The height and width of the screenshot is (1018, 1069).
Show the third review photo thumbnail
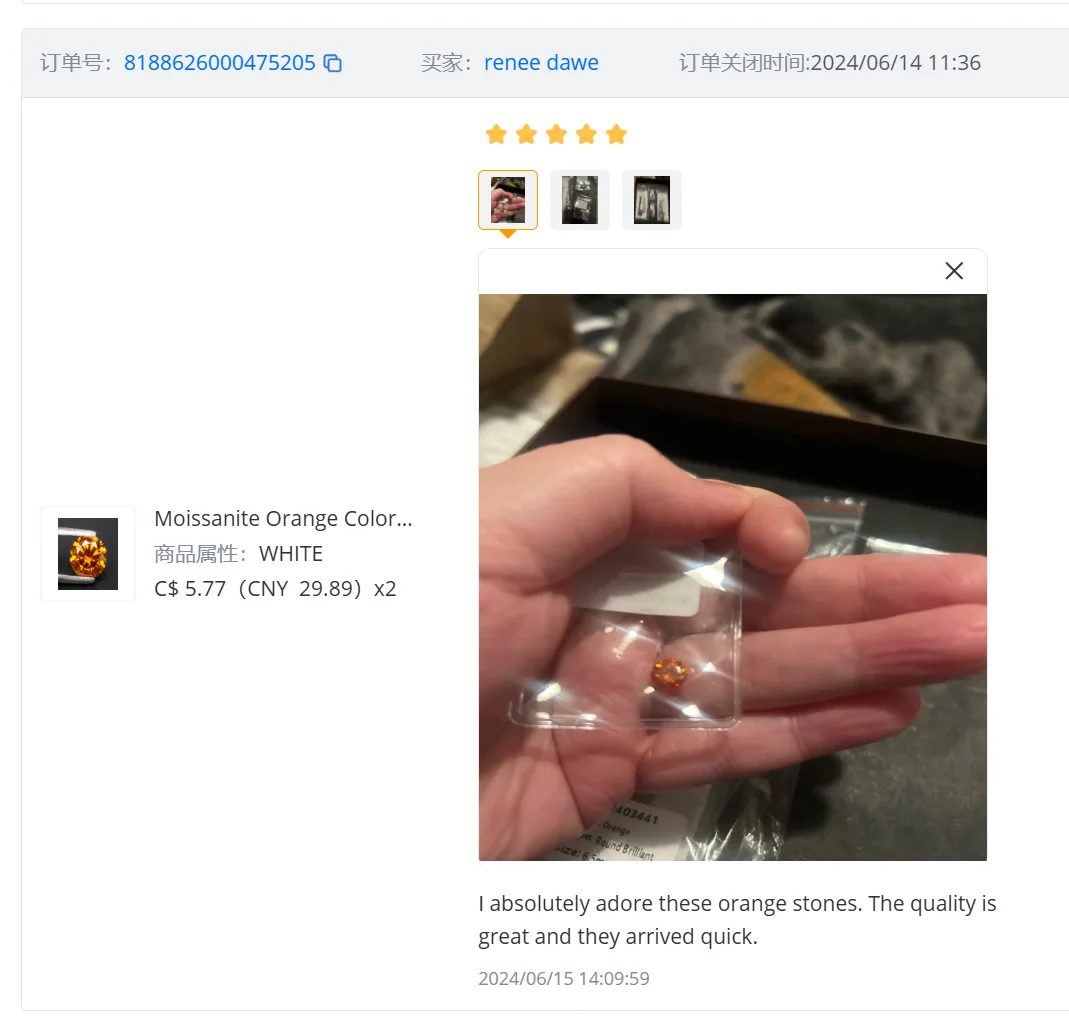coord(652,200)
